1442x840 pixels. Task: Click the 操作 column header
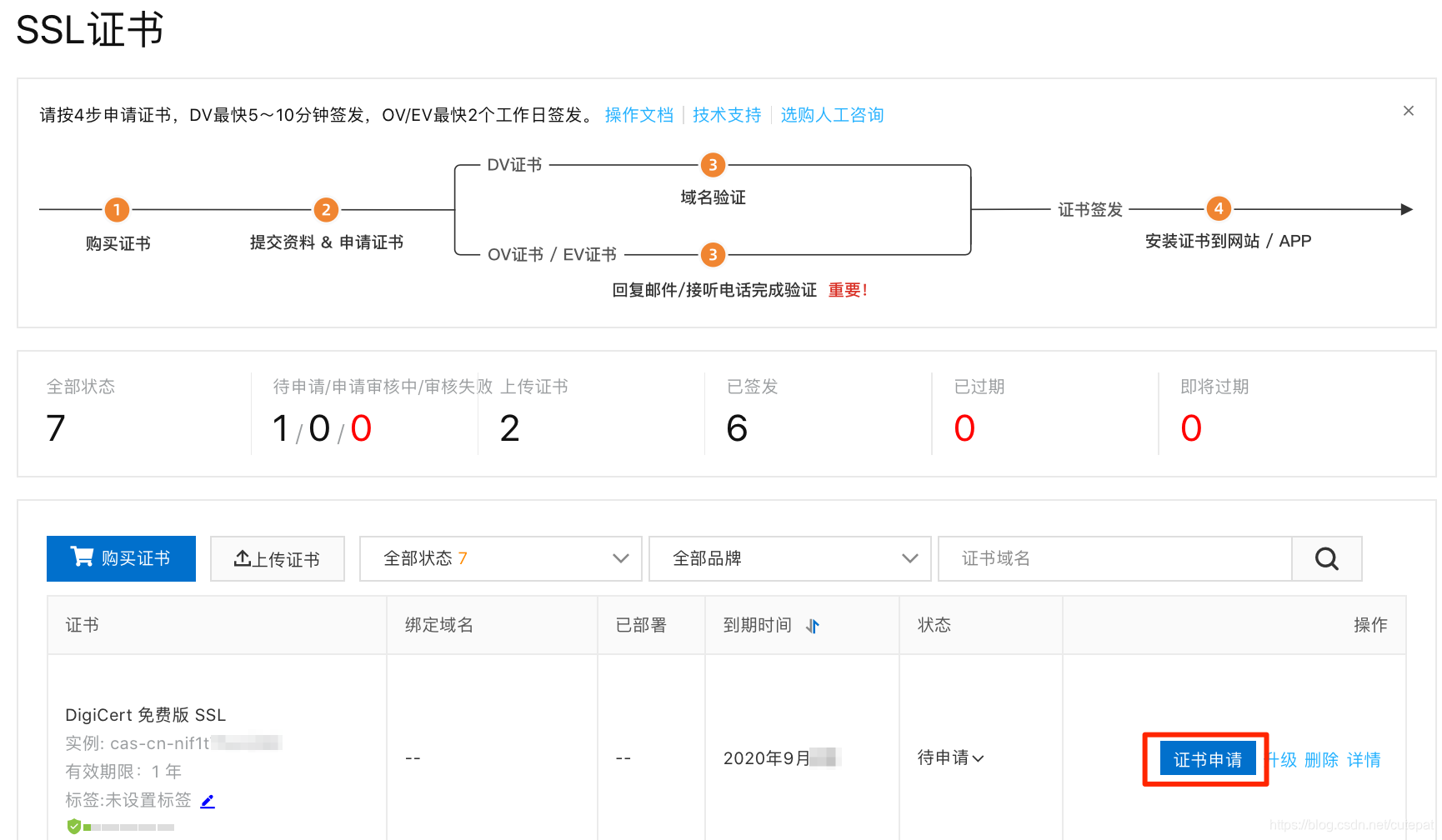[x=1370, y=625]
